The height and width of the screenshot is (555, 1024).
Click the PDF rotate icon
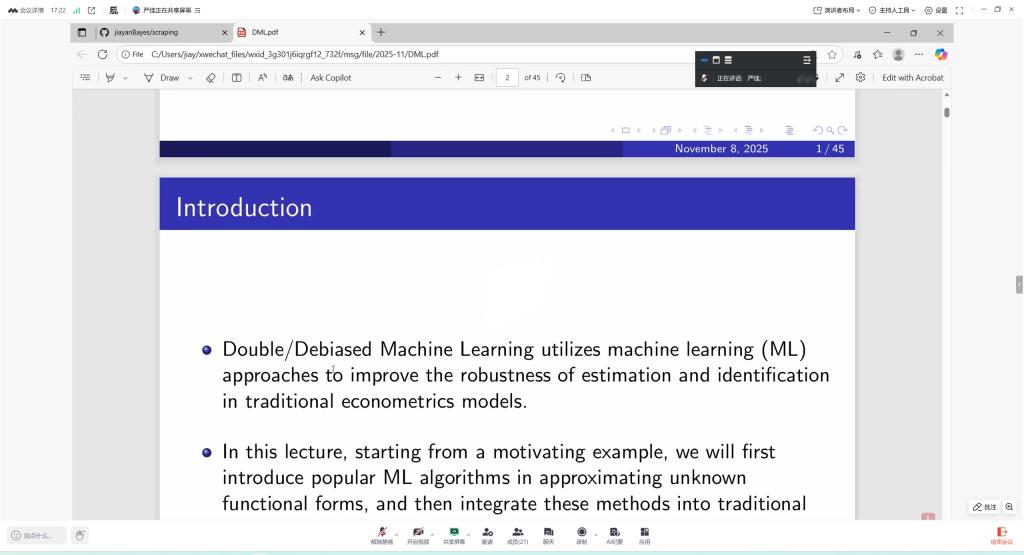(x=561, y=77)
